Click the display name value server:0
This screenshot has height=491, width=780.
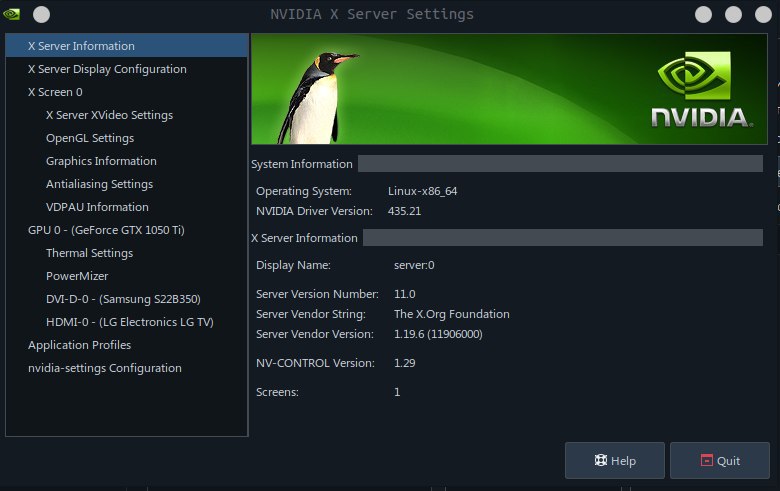pos(414,265)
